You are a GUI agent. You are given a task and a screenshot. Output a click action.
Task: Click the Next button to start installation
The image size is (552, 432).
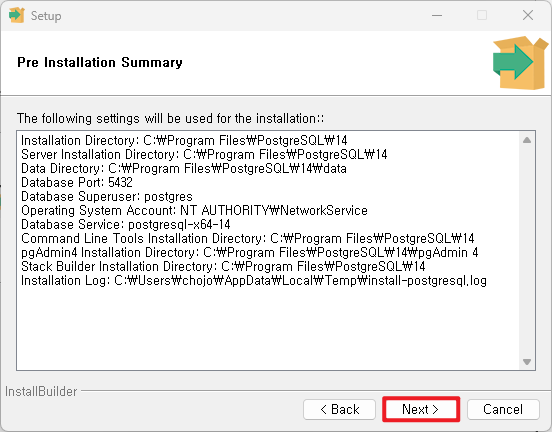coord(421,409)
